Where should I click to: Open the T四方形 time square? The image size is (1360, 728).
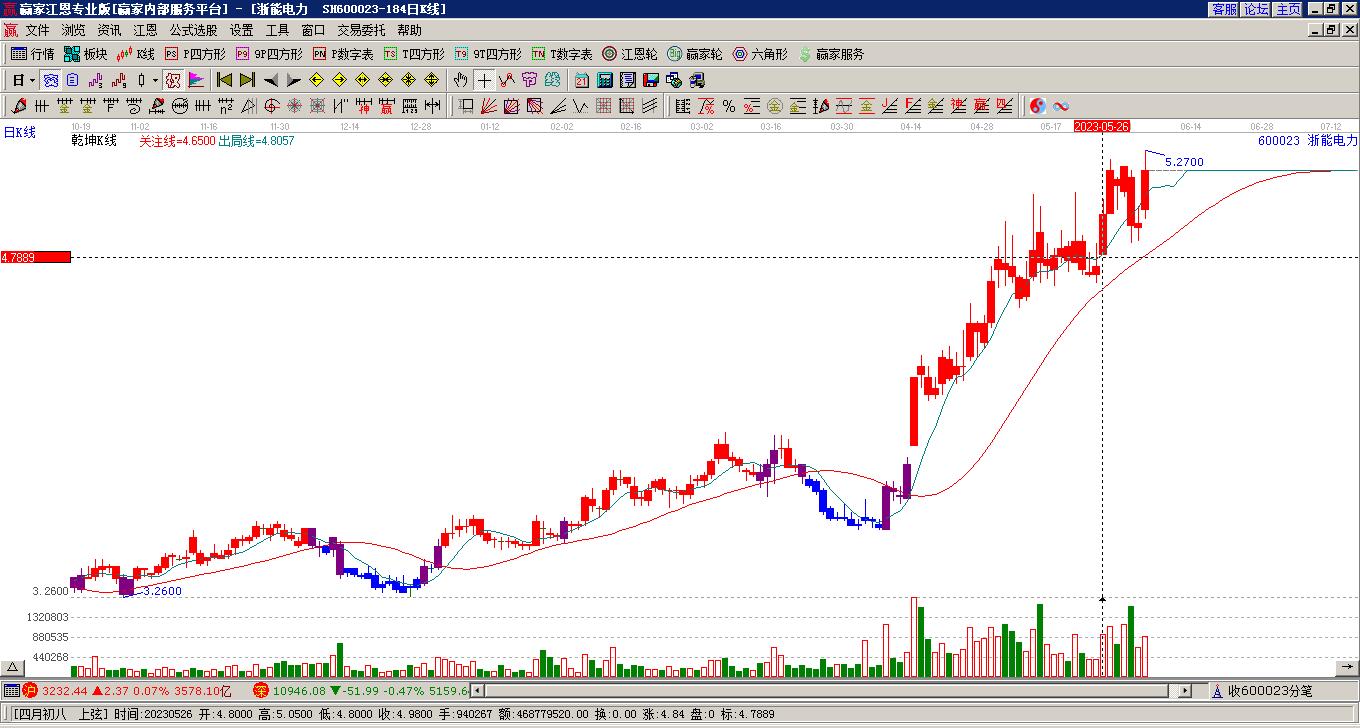[414, 54]
